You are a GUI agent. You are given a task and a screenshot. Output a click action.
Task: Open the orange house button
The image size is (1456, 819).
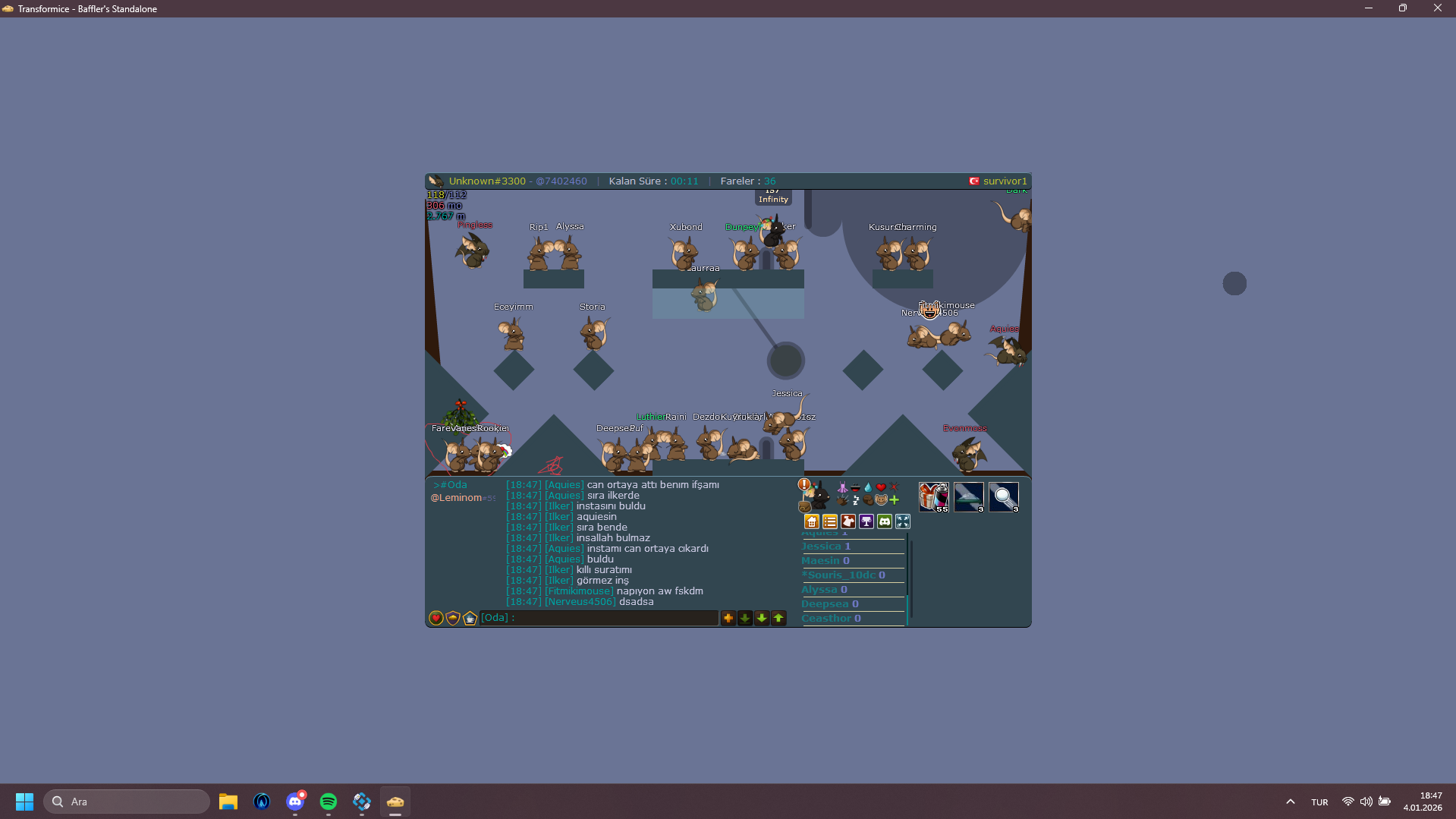812,521
